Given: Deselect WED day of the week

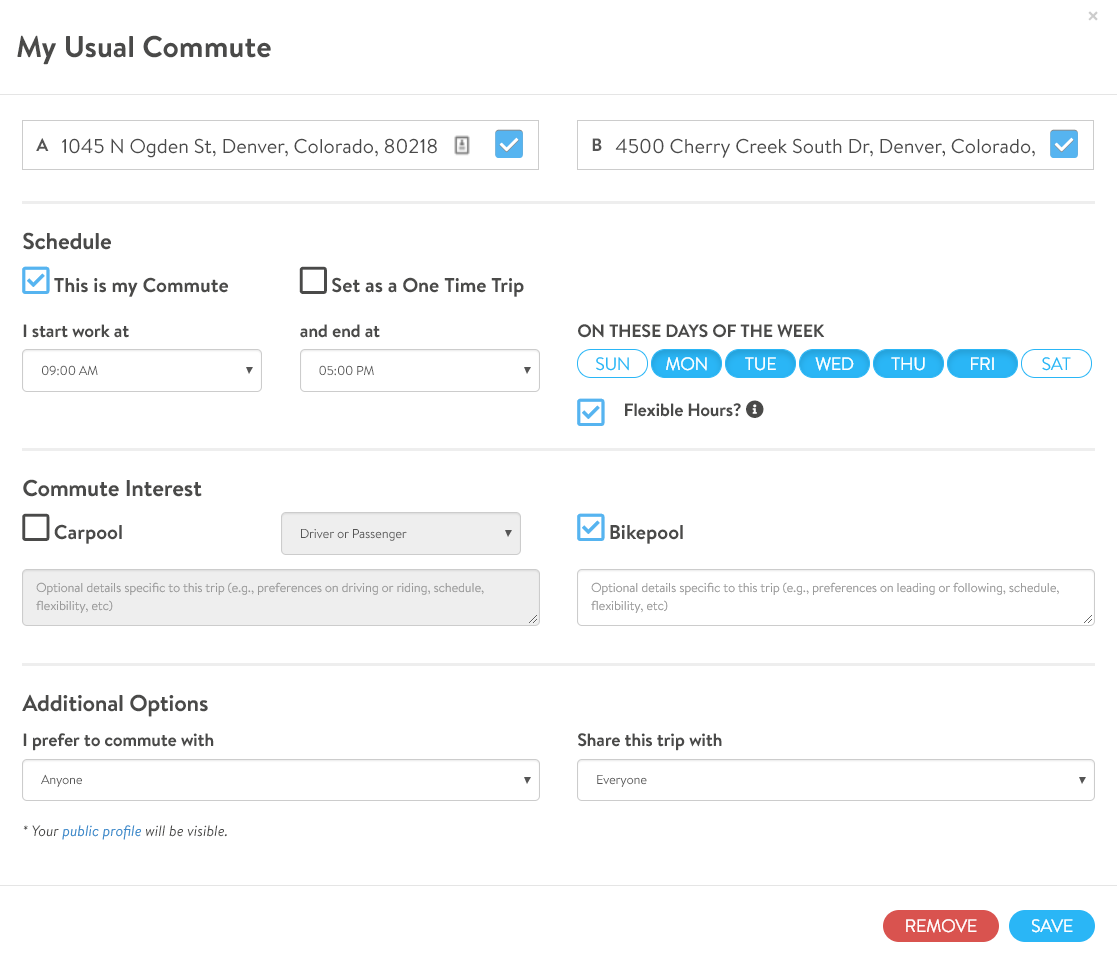Looking at the screenshot, I should 834,364.
